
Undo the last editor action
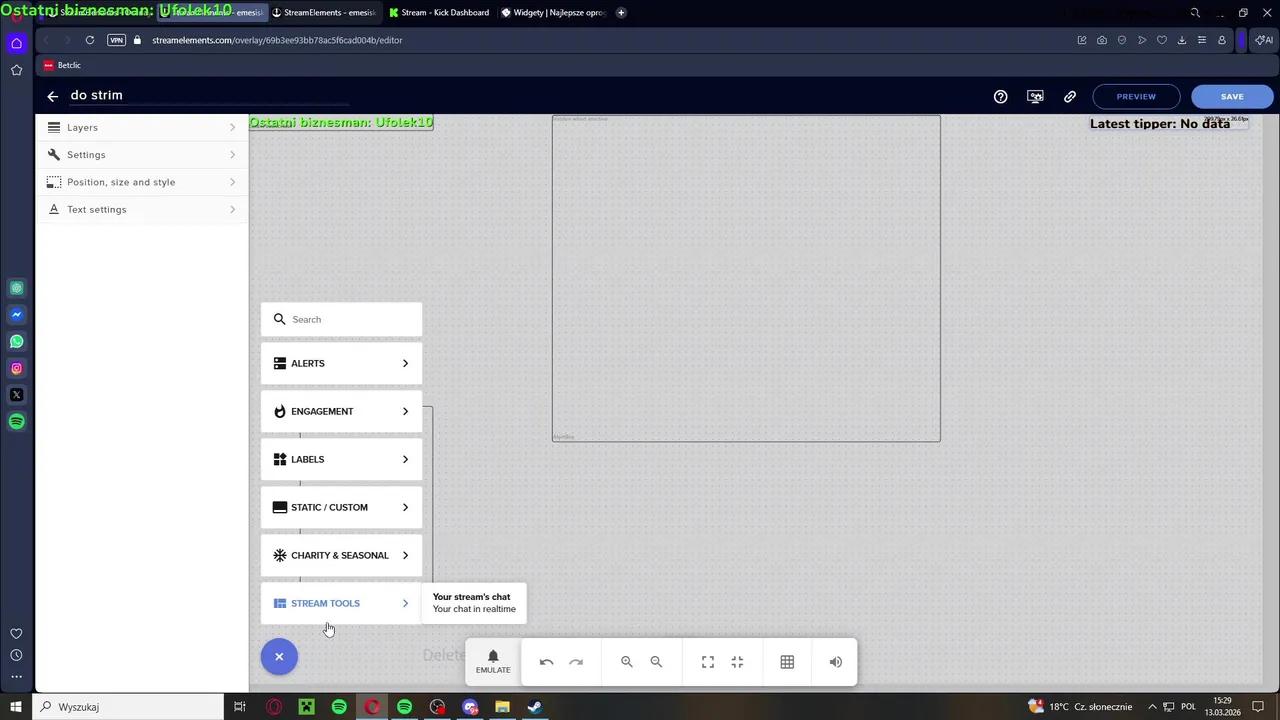(x=546, y=662)
